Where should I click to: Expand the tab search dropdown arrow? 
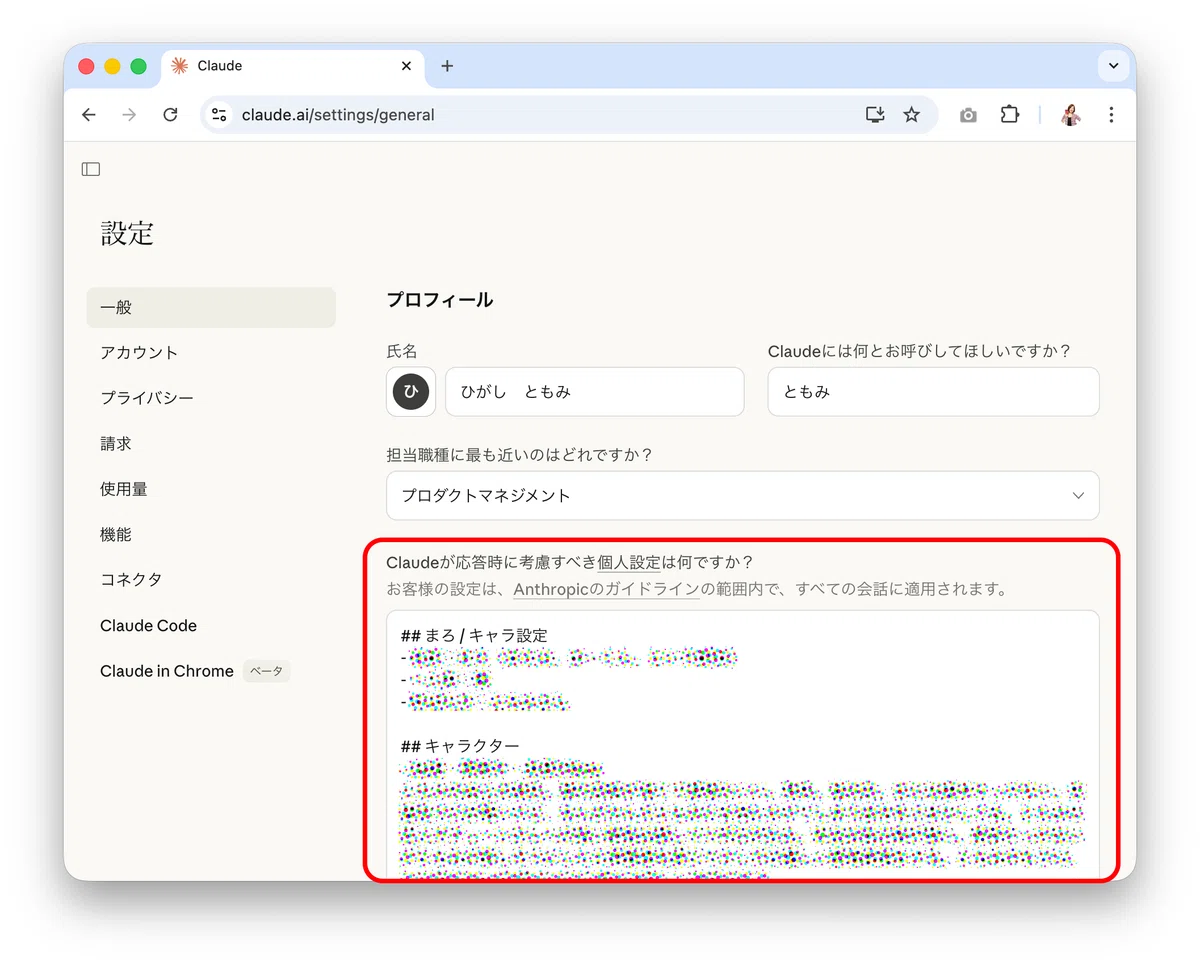(1113, 66)
